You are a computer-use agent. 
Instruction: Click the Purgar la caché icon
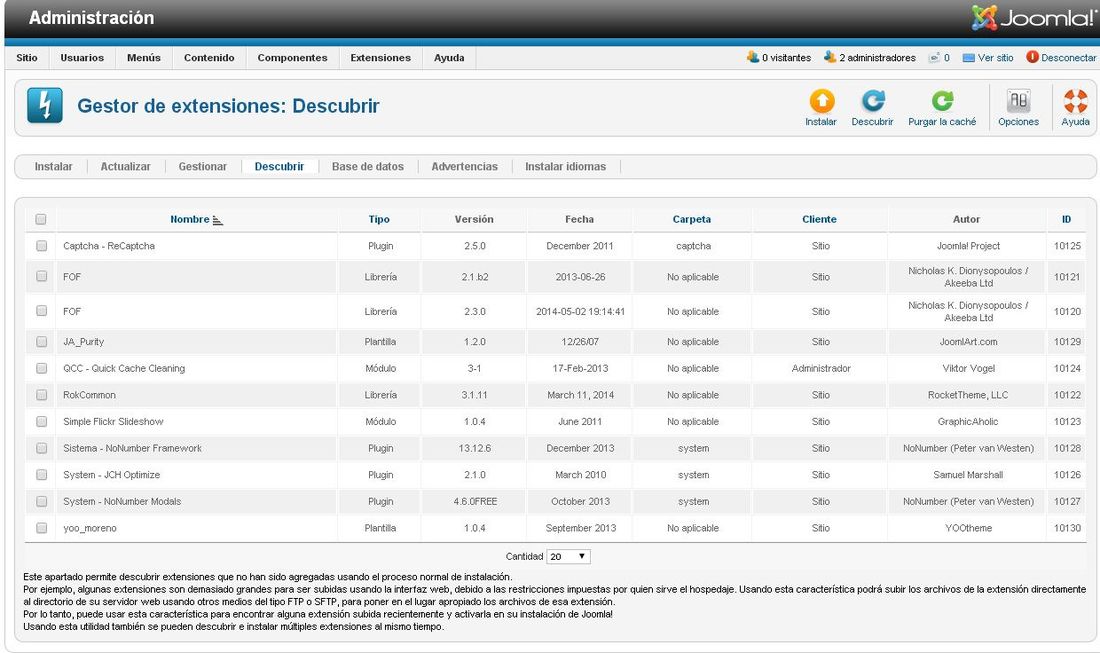click(x=942, y=101)
